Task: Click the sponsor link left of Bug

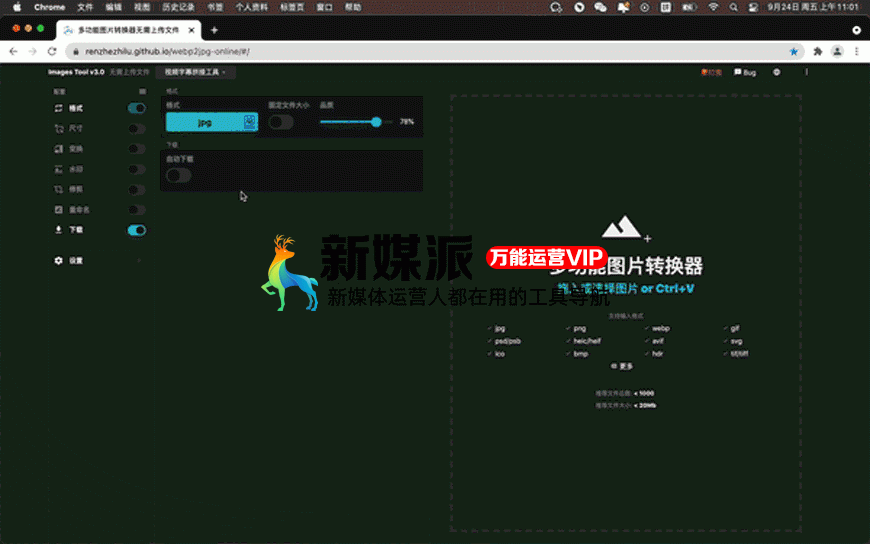Action: tap(711, 72)
